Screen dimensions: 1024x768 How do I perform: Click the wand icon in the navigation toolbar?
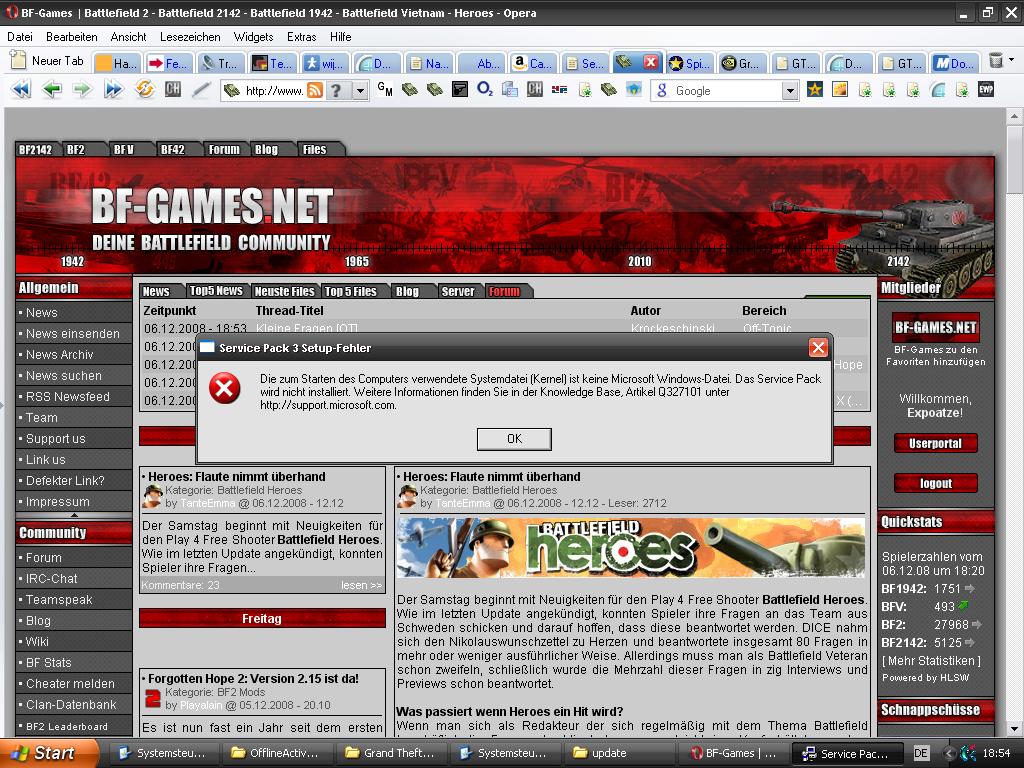click(x=202, y=89)
